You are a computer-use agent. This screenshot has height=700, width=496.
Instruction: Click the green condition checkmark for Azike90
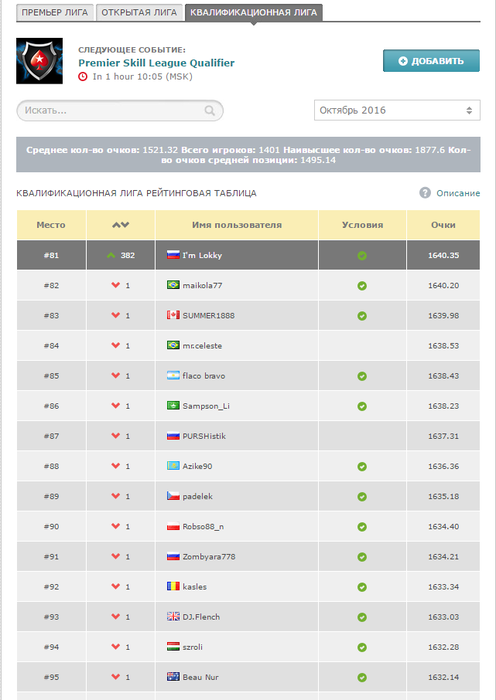tap(362, 467)
